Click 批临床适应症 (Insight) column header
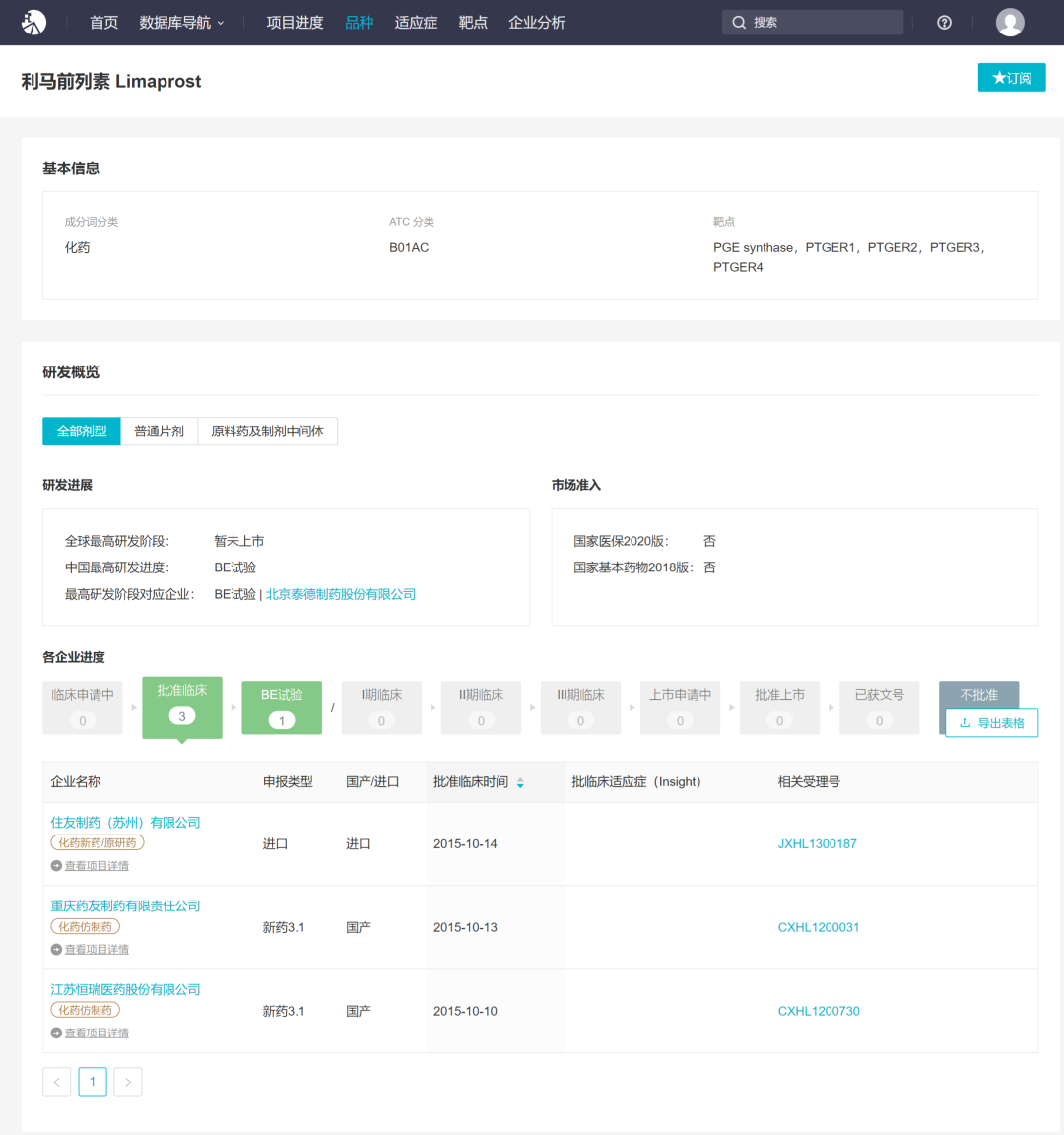The height and width of the screenshot is (1135, 1064). [x=636, y=781]
